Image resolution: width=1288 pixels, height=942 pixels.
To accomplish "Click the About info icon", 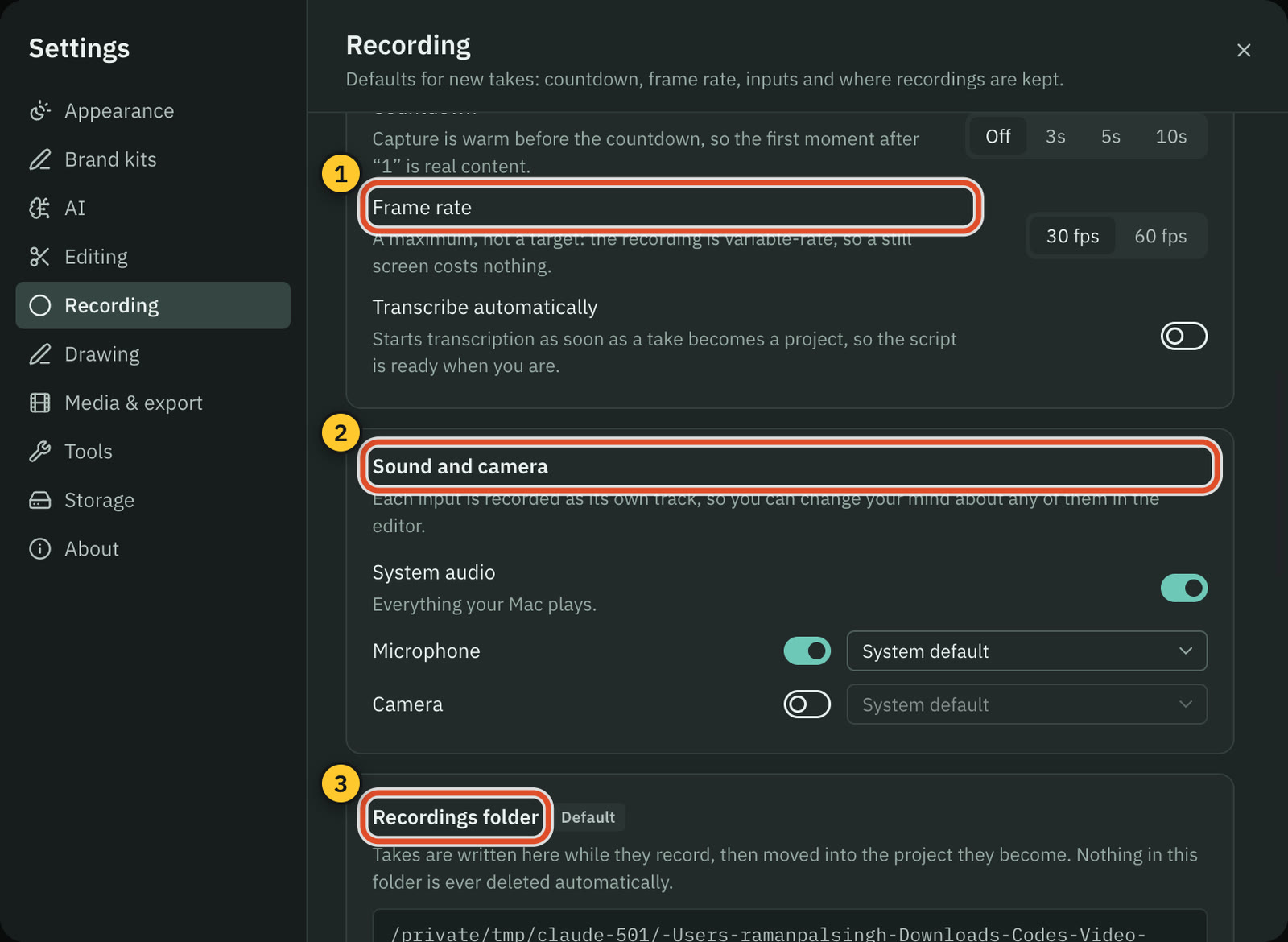I will pos(39,549).
